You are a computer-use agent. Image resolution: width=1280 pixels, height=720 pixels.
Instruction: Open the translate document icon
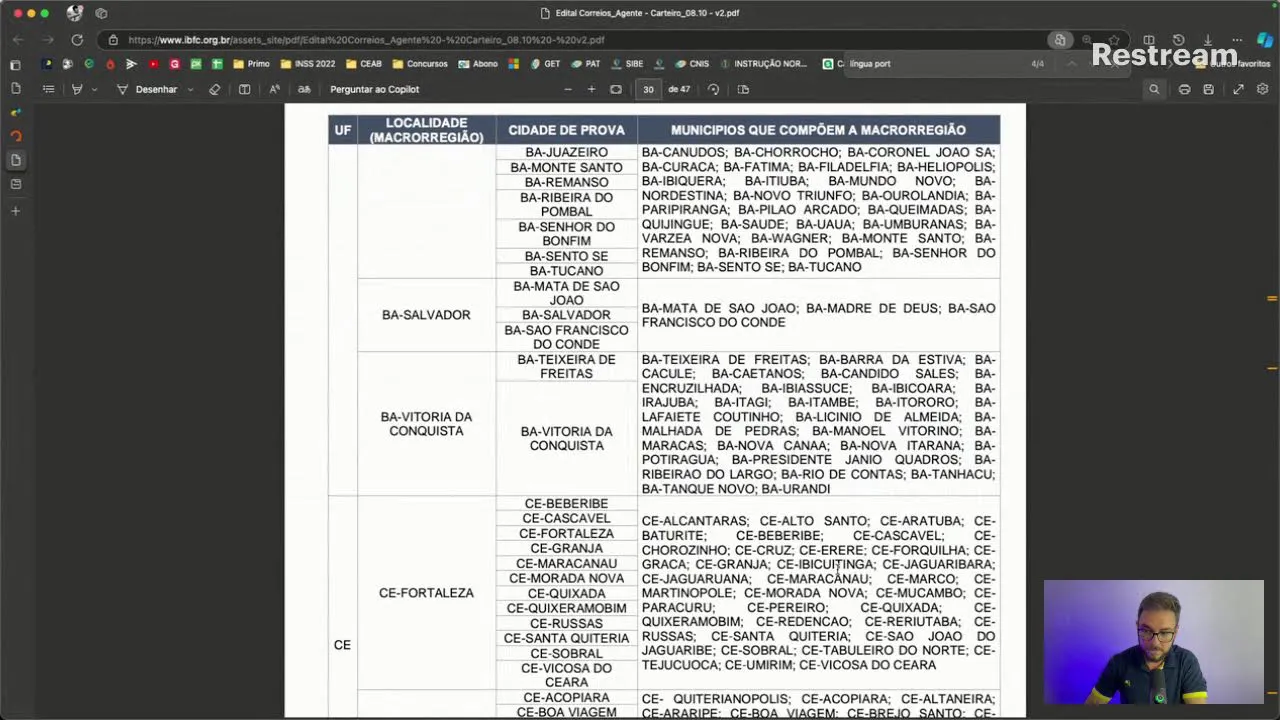click(304, 89)
